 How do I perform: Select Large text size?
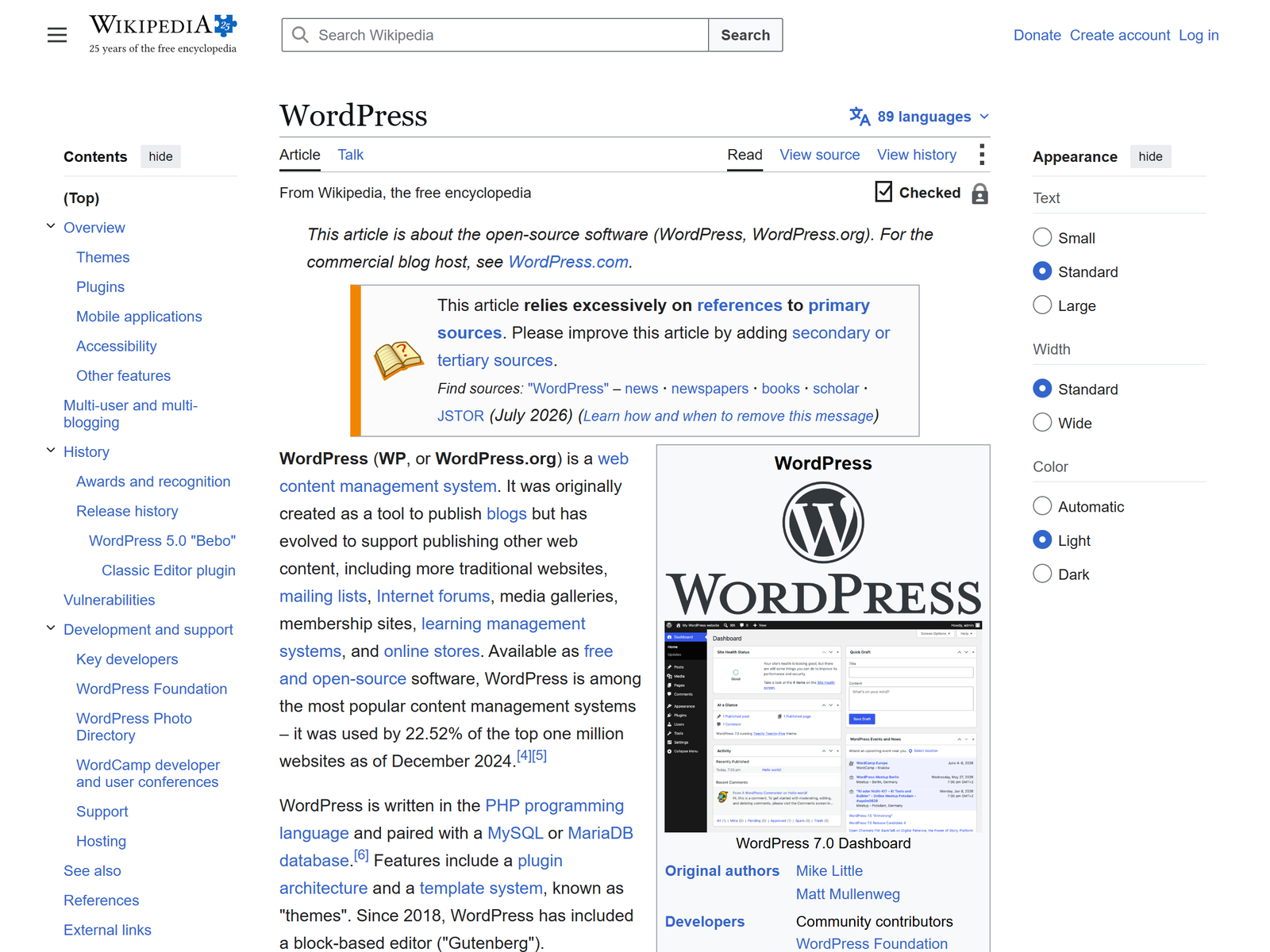(x=1042, y=305)
